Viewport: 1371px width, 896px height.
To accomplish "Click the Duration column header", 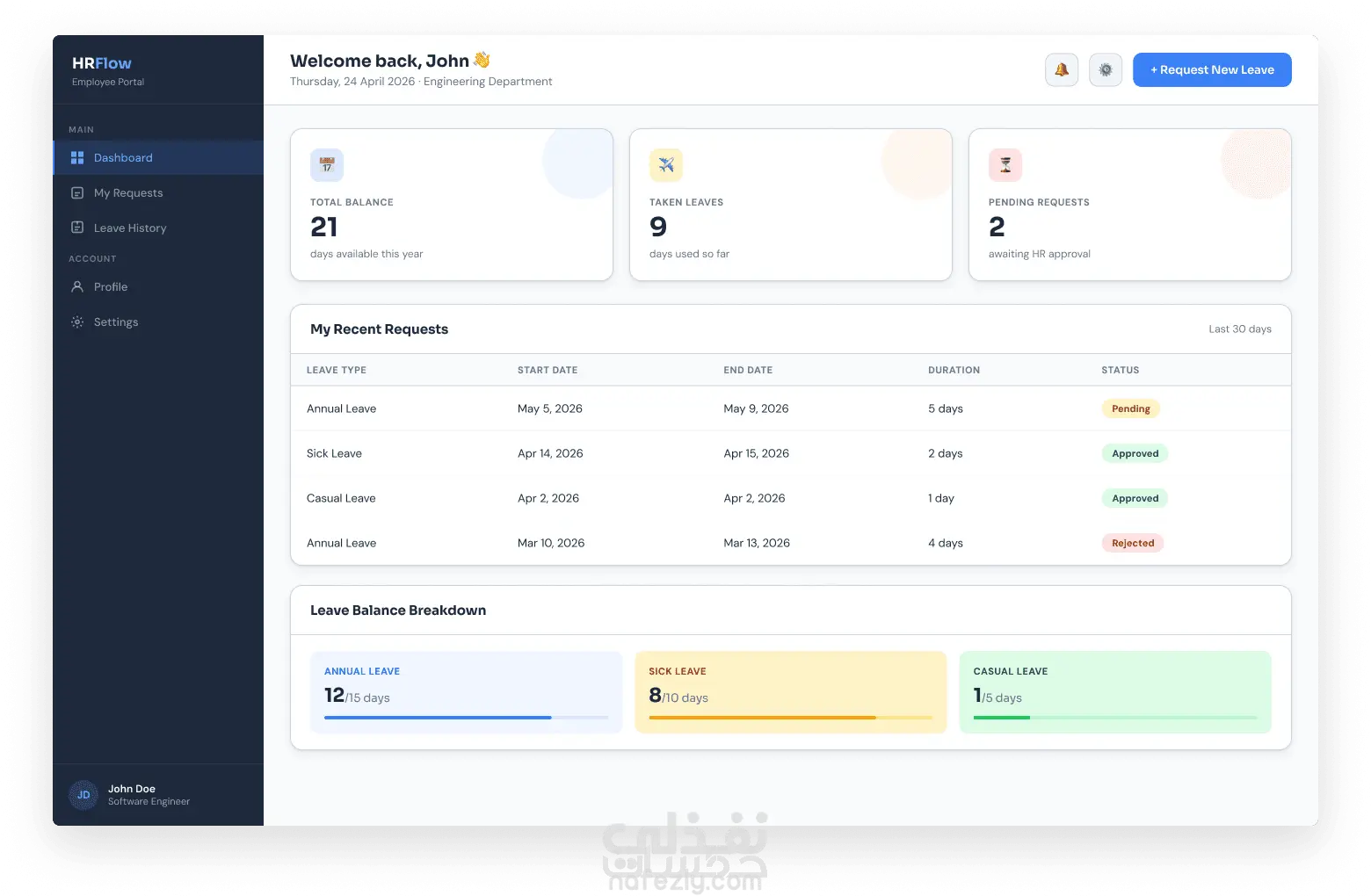I will pyautogui.click(x=954, y=370).
